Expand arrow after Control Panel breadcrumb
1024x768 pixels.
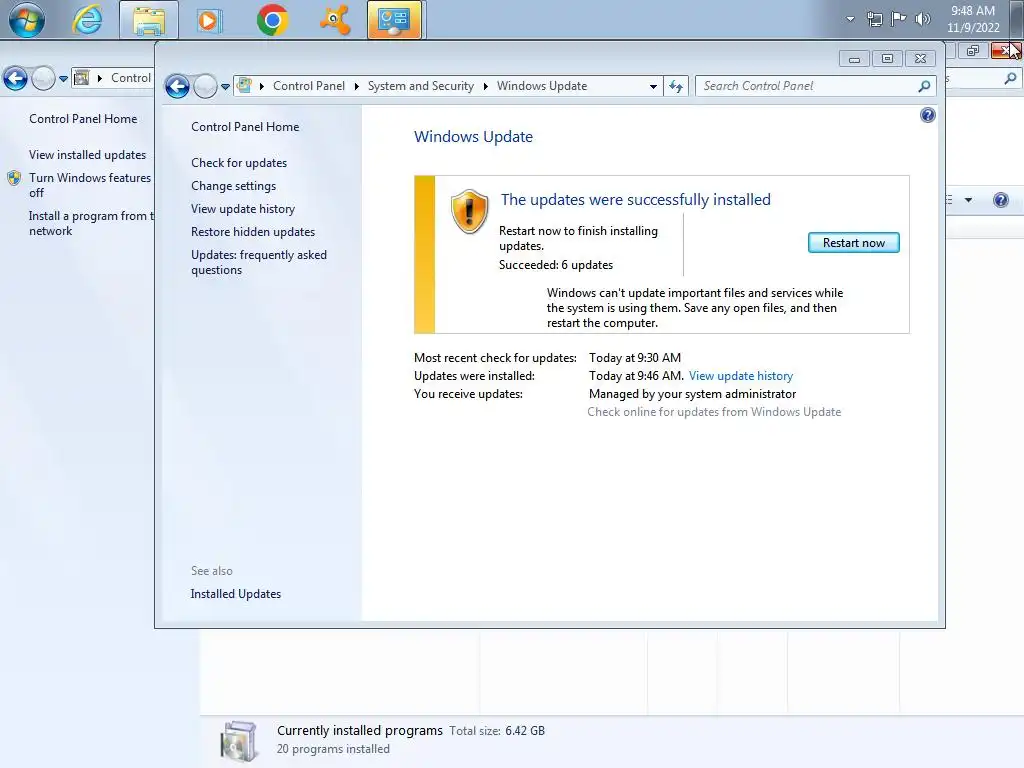point(357,86)
